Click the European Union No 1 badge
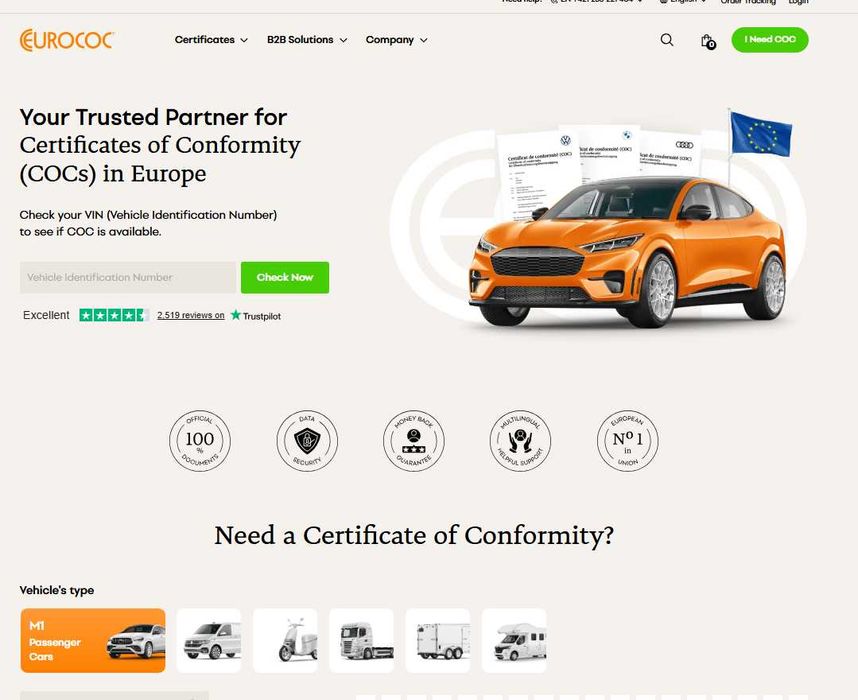858x700 pixels. click(628, 441)
